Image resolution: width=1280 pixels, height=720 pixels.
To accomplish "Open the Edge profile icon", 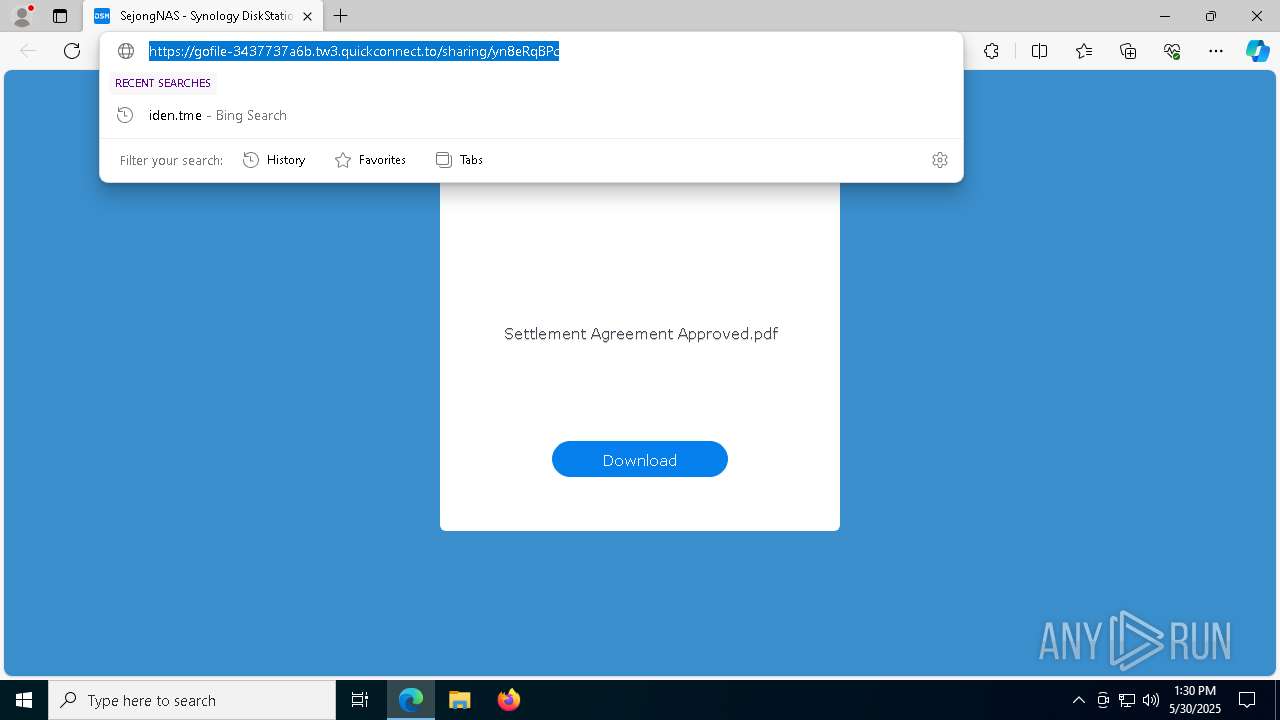I will point(22,16).
